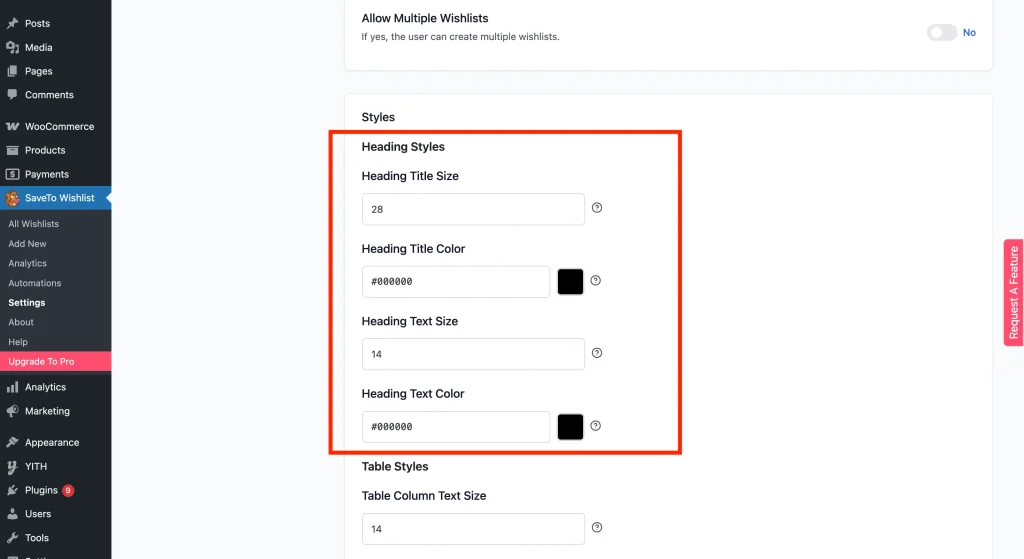The width and height of the screenshot is (1024, 559).
Task: Focus the Table Column Text Size field
Action: point(473,528)
